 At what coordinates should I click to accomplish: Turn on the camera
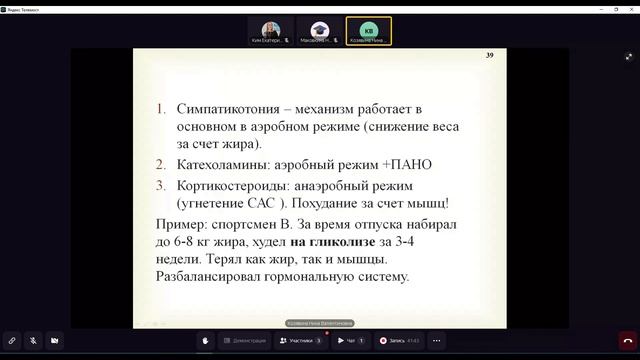click(54, 340)
